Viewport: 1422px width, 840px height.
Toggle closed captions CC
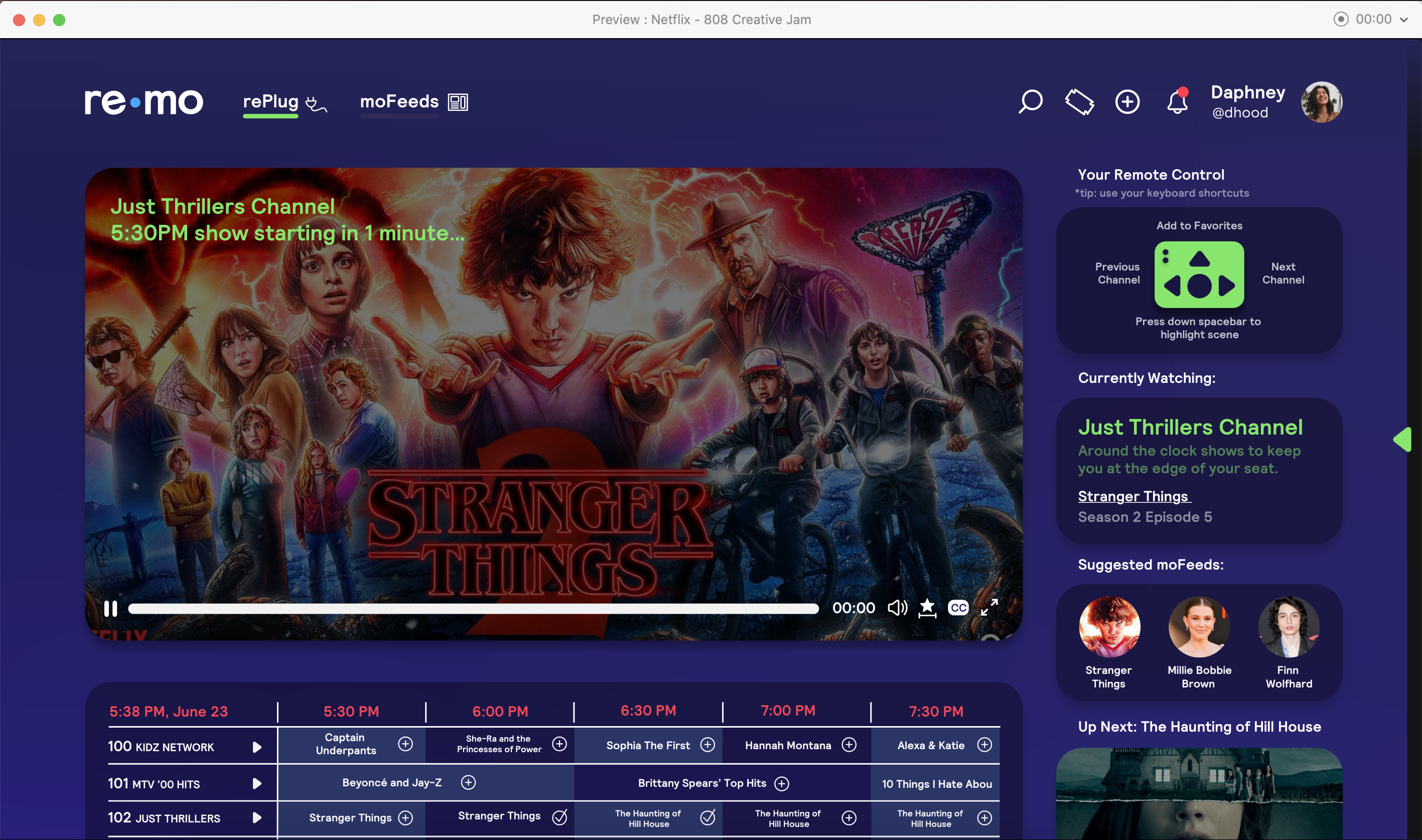pos(958,608)
